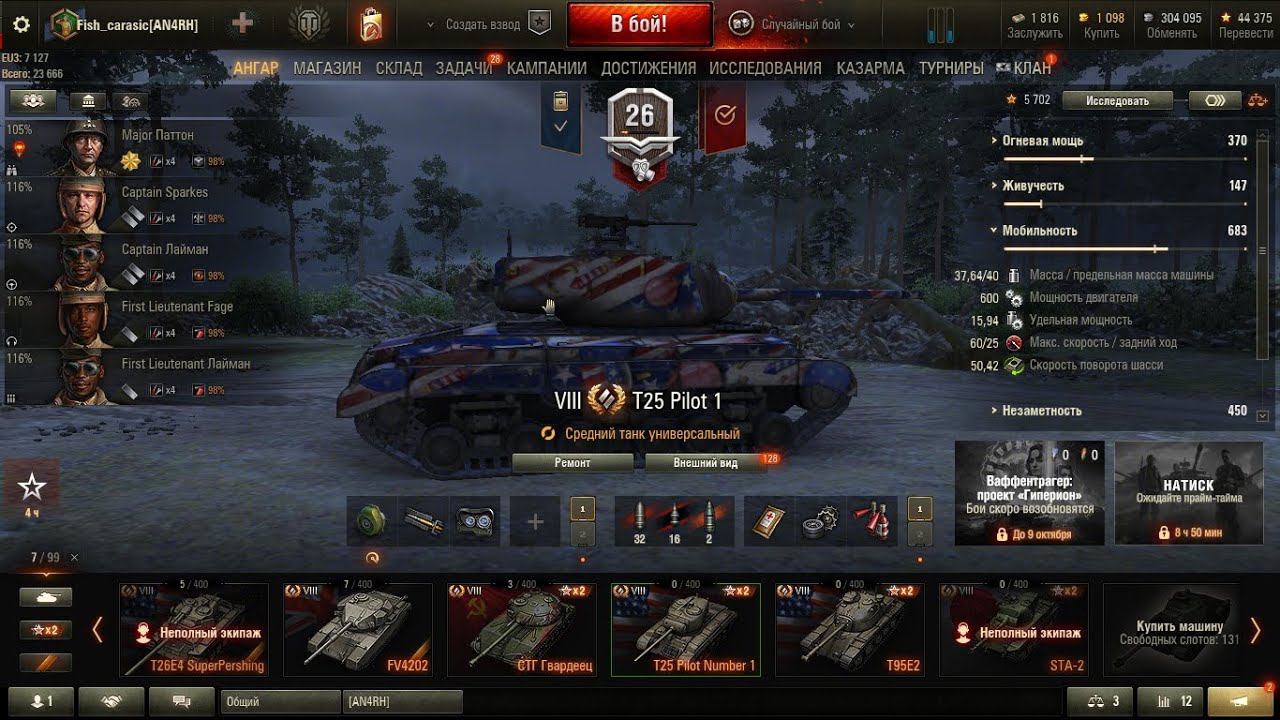Select the FV4202 tank thumbnail
Image resolution: width=1280 pixels, height=720 pixels.
358,630
